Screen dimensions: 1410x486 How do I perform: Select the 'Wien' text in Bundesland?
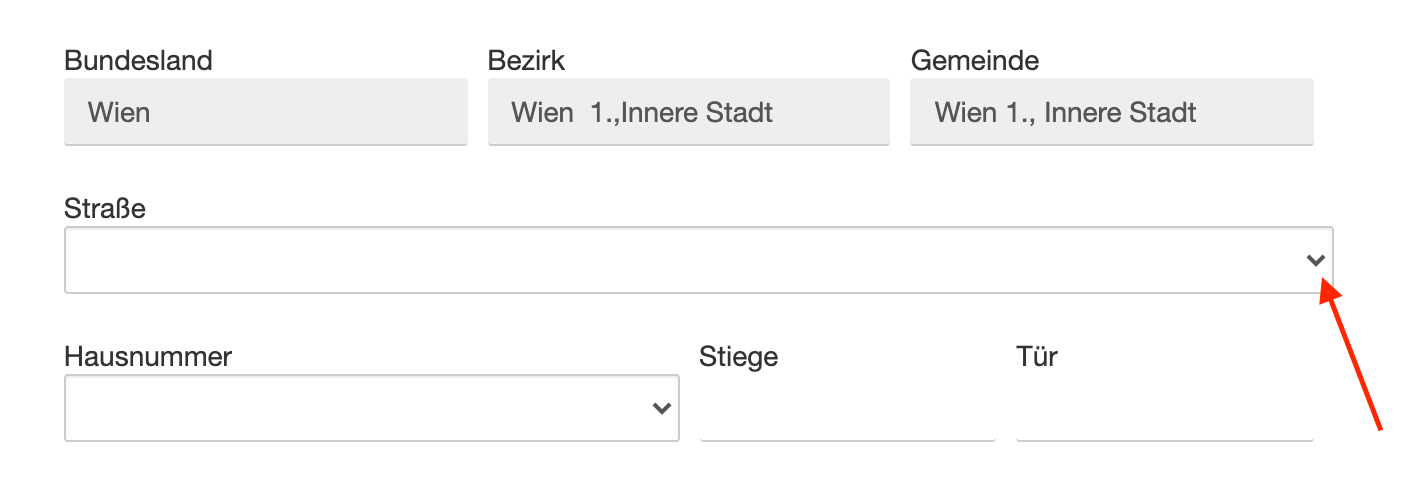click(x=119, y=112)
